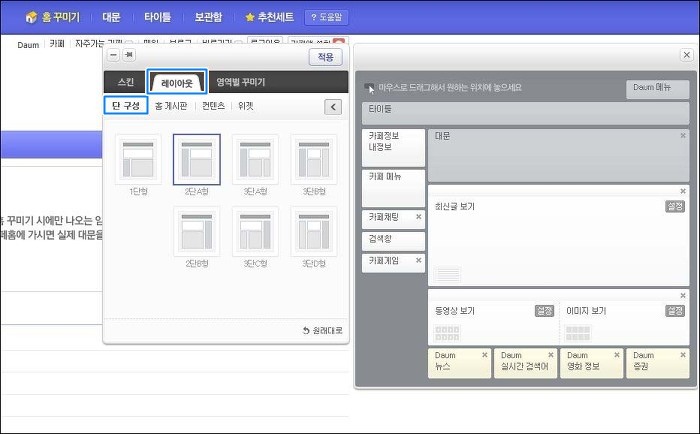Select the 단 구성 sub-tab
Image resolution: width=700 pixels, height=434 pixels.
tap(126, 105)
